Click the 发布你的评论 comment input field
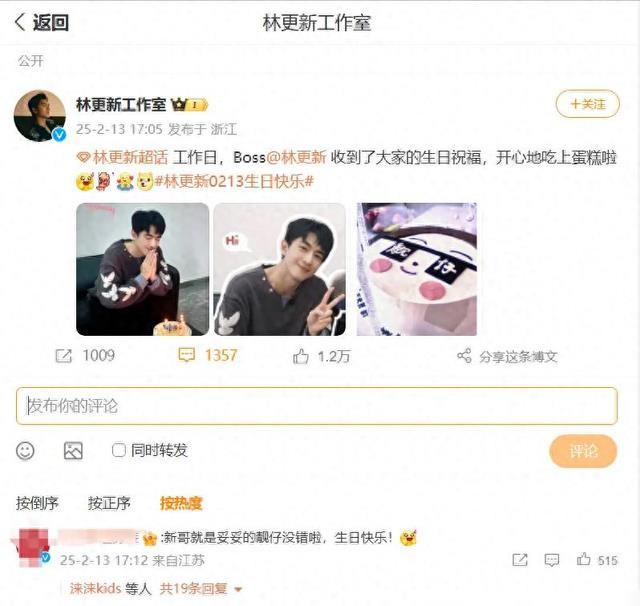Image resolution: width=640 pixels, height=606 pixels. pyautogui.click(x=317, y=406)
